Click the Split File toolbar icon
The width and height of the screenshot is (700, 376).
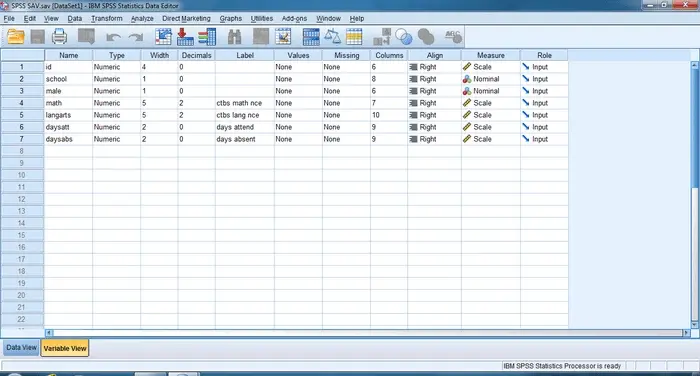(311, 37)
